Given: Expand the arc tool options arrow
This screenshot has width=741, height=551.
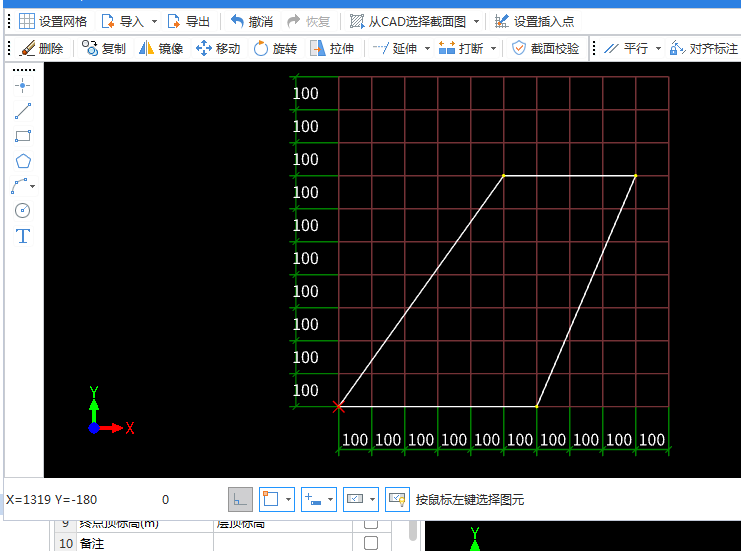Looking at the screenshot, I should click(33, 186).
